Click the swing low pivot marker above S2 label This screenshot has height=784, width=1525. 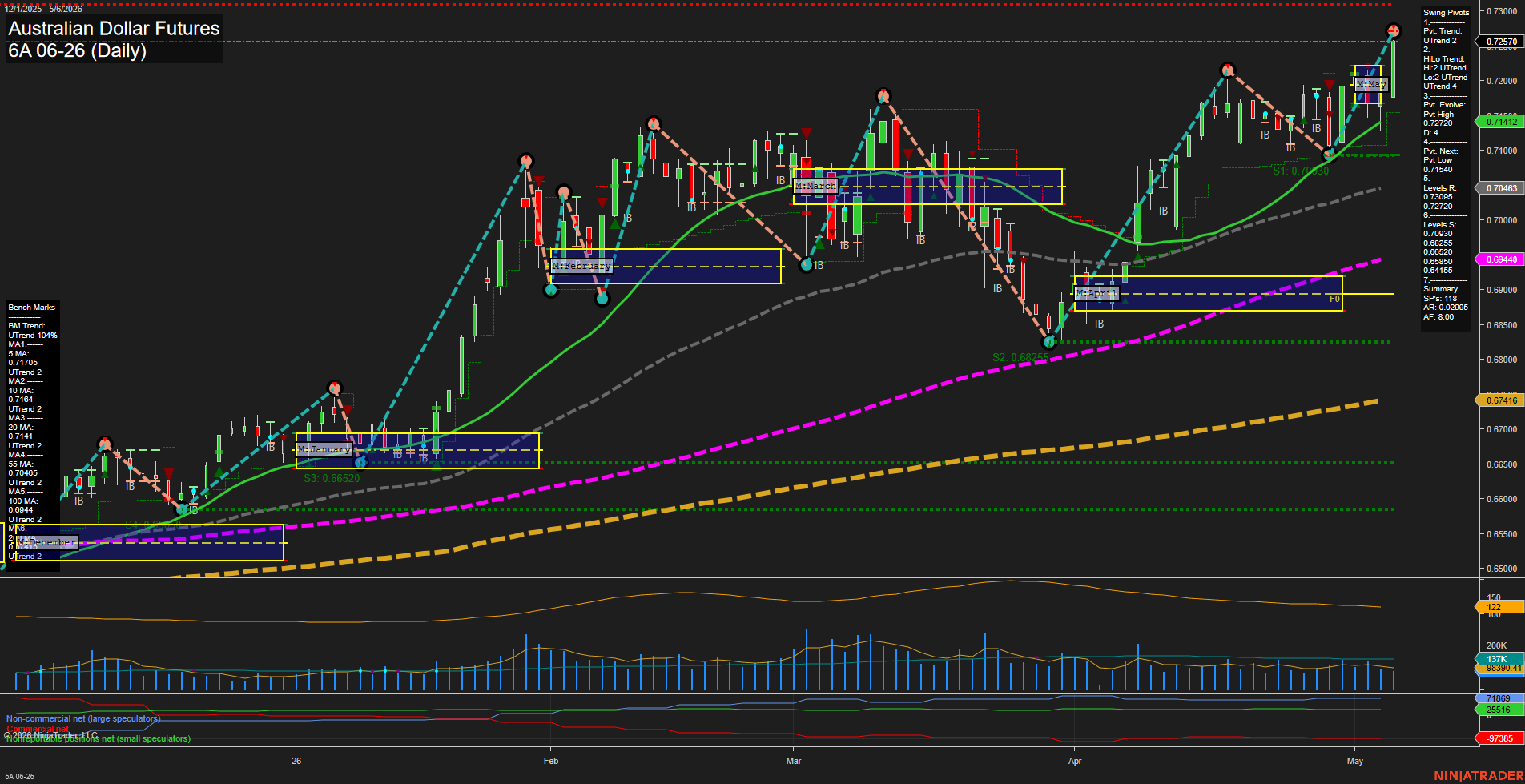pos(1049,342)
